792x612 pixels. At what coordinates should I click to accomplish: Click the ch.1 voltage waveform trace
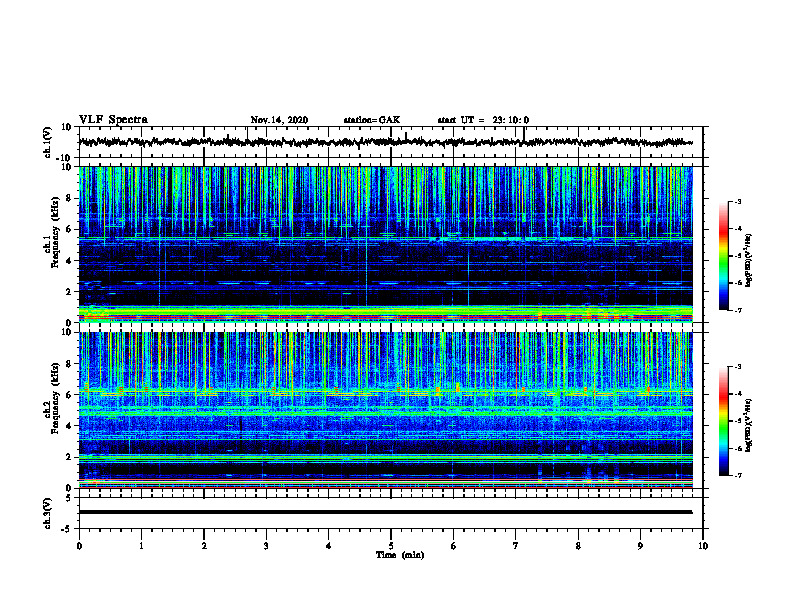point(385,142)
